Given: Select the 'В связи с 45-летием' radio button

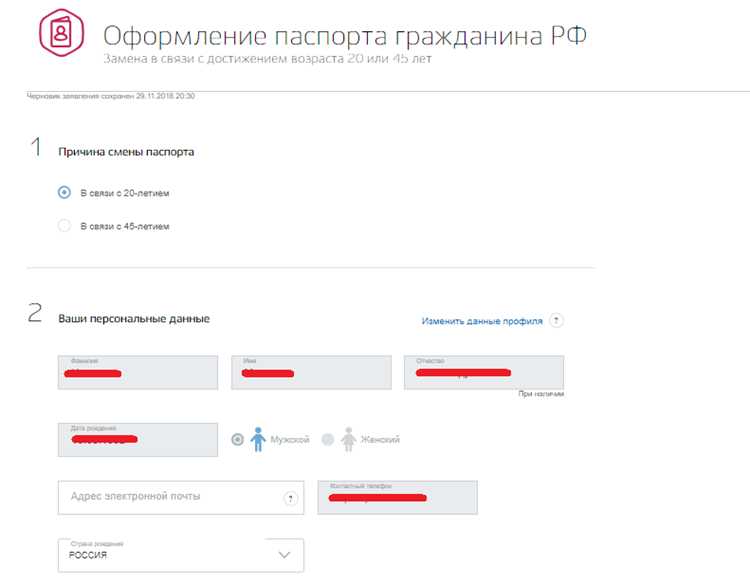Looking at the screenshot, I should (x=64, y=225).
